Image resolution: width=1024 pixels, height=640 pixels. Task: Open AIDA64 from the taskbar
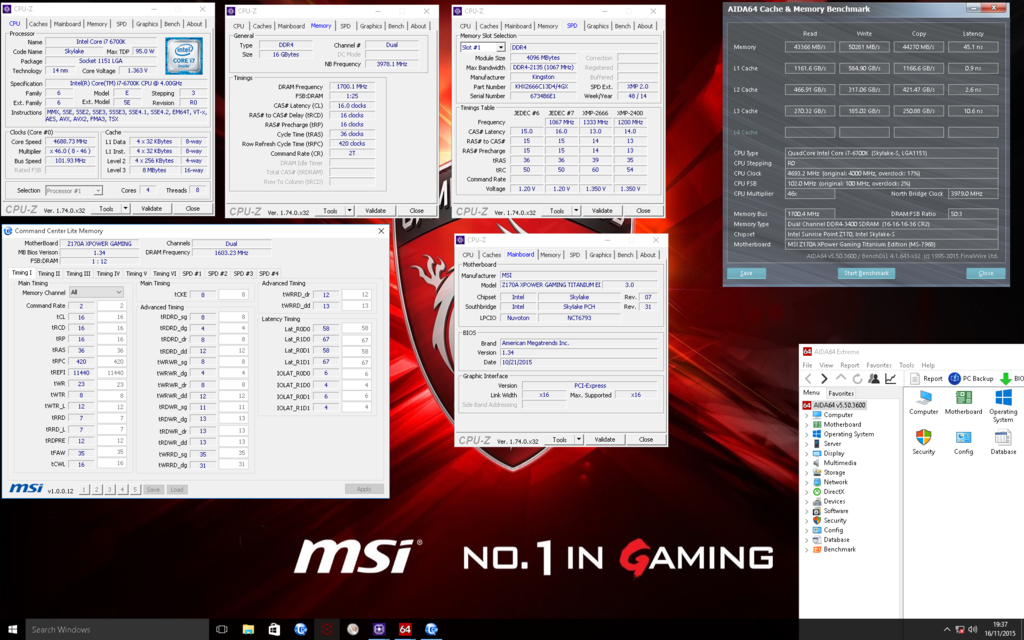[405, 630]
